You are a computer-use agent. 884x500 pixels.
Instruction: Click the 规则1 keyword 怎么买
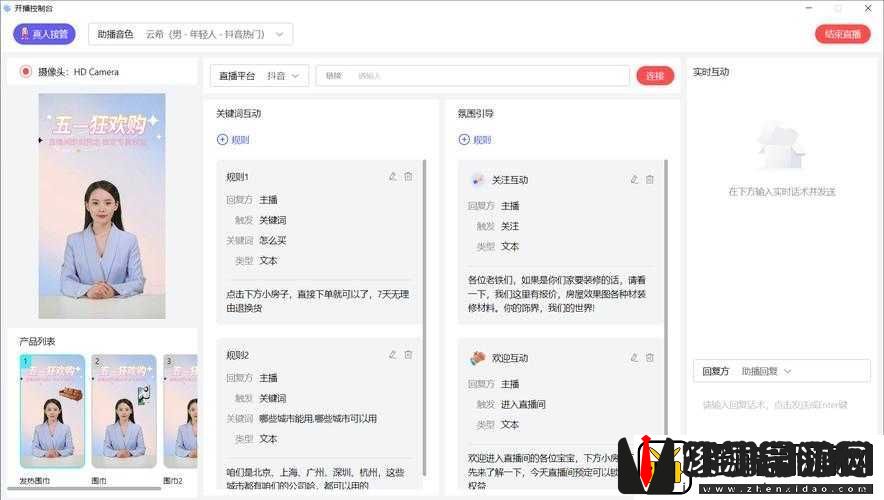[273, 240]
